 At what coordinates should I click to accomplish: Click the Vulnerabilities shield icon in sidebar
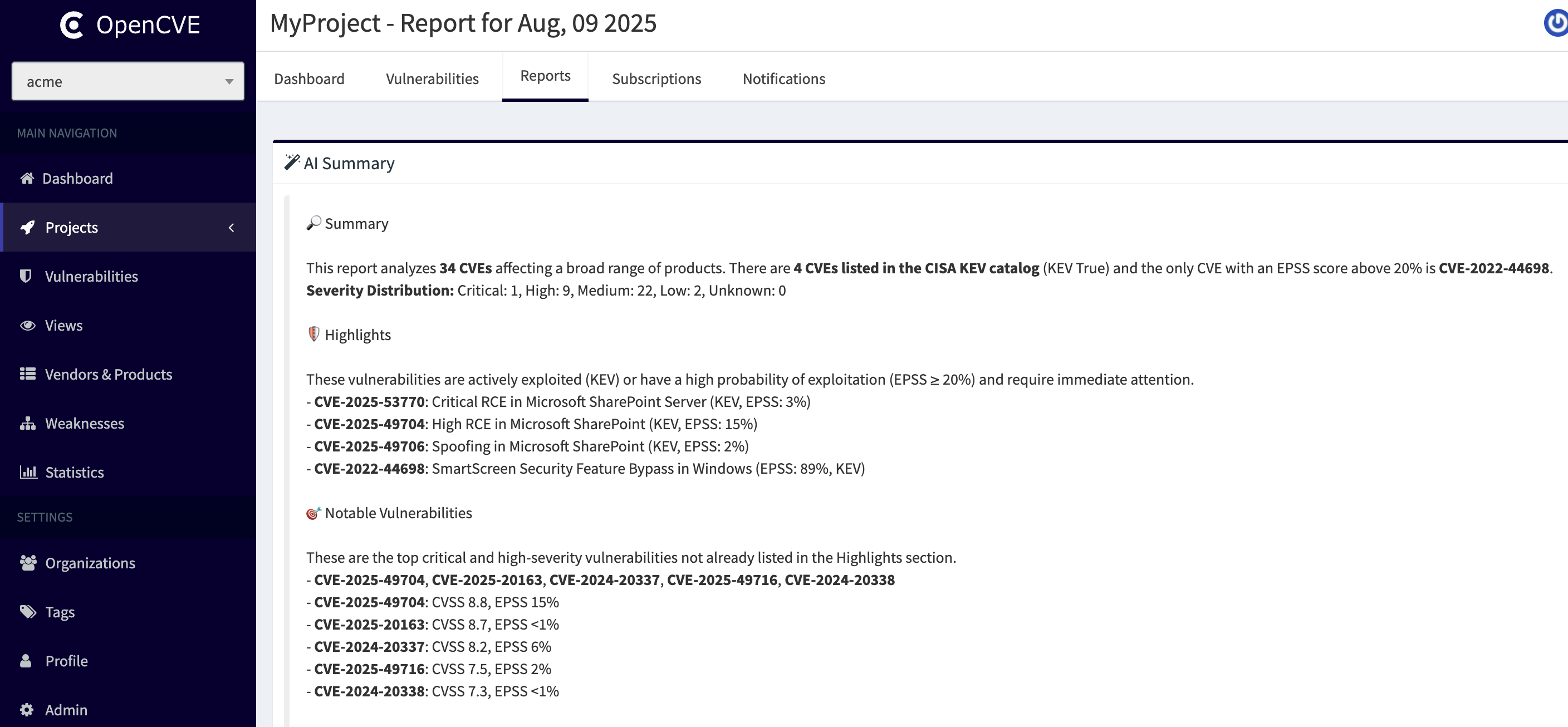point(26,276)
